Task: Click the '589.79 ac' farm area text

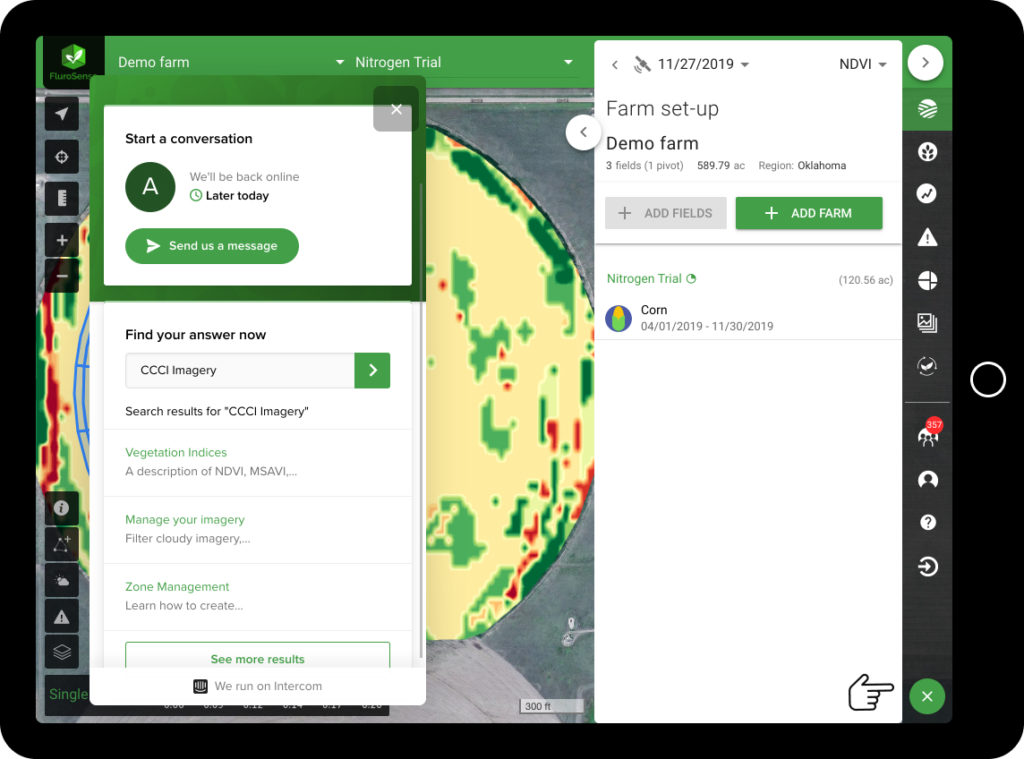Action: (x=721, y=165)
